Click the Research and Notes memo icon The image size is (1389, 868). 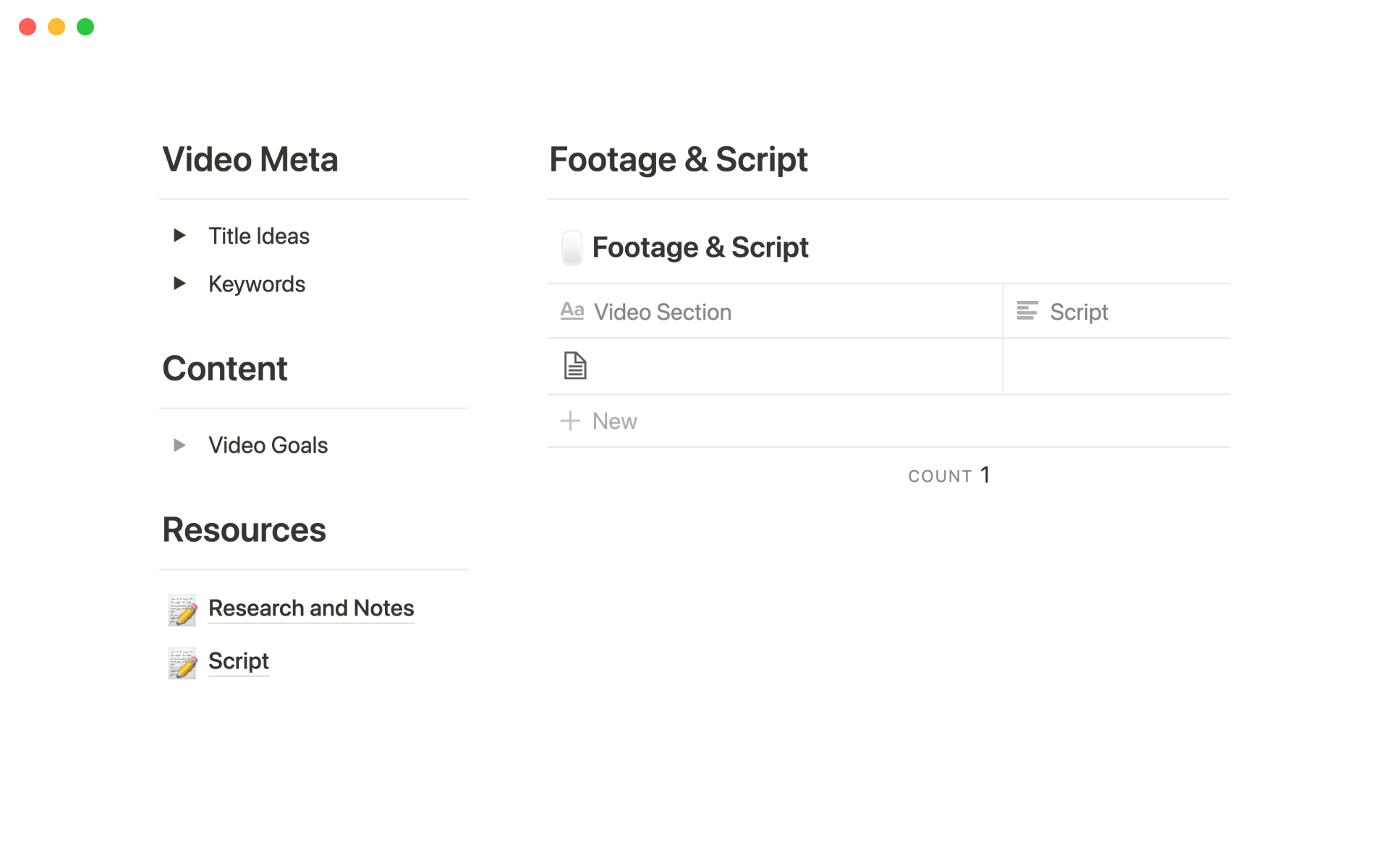(182, 610)
